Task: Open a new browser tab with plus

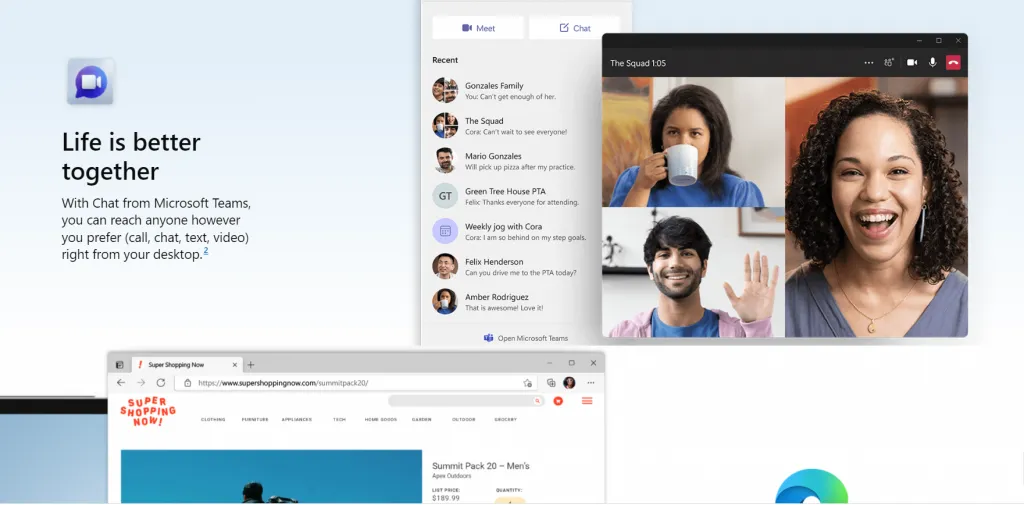Action: [x=251, y=365]
